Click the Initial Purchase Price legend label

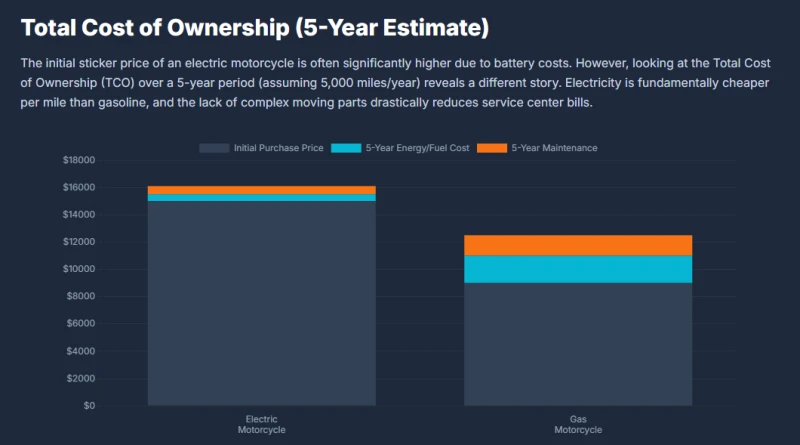point(279,148)
